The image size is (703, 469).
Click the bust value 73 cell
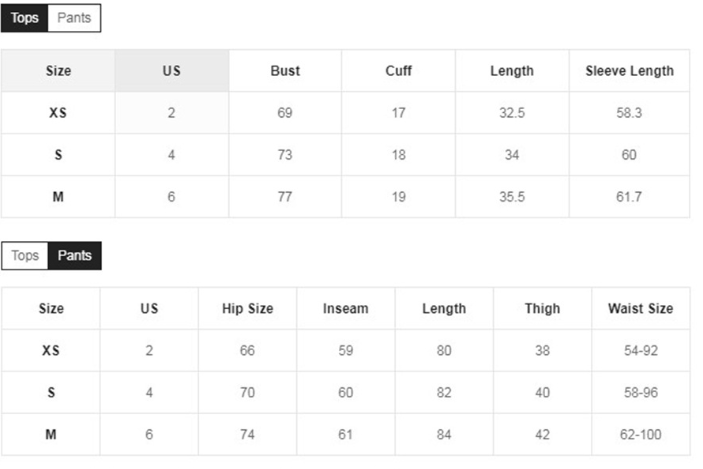pyautogui.click(x=285, y=155)
